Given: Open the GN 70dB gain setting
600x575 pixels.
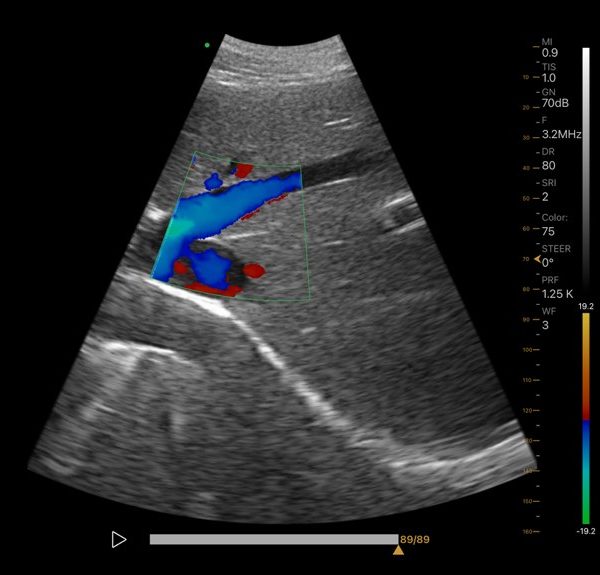Looking at the screenshot, I should 554,97.
